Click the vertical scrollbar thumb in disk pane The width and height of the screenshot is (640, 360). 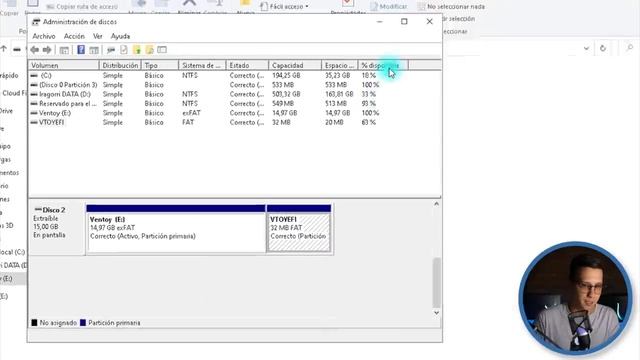[x=436, y=282]
